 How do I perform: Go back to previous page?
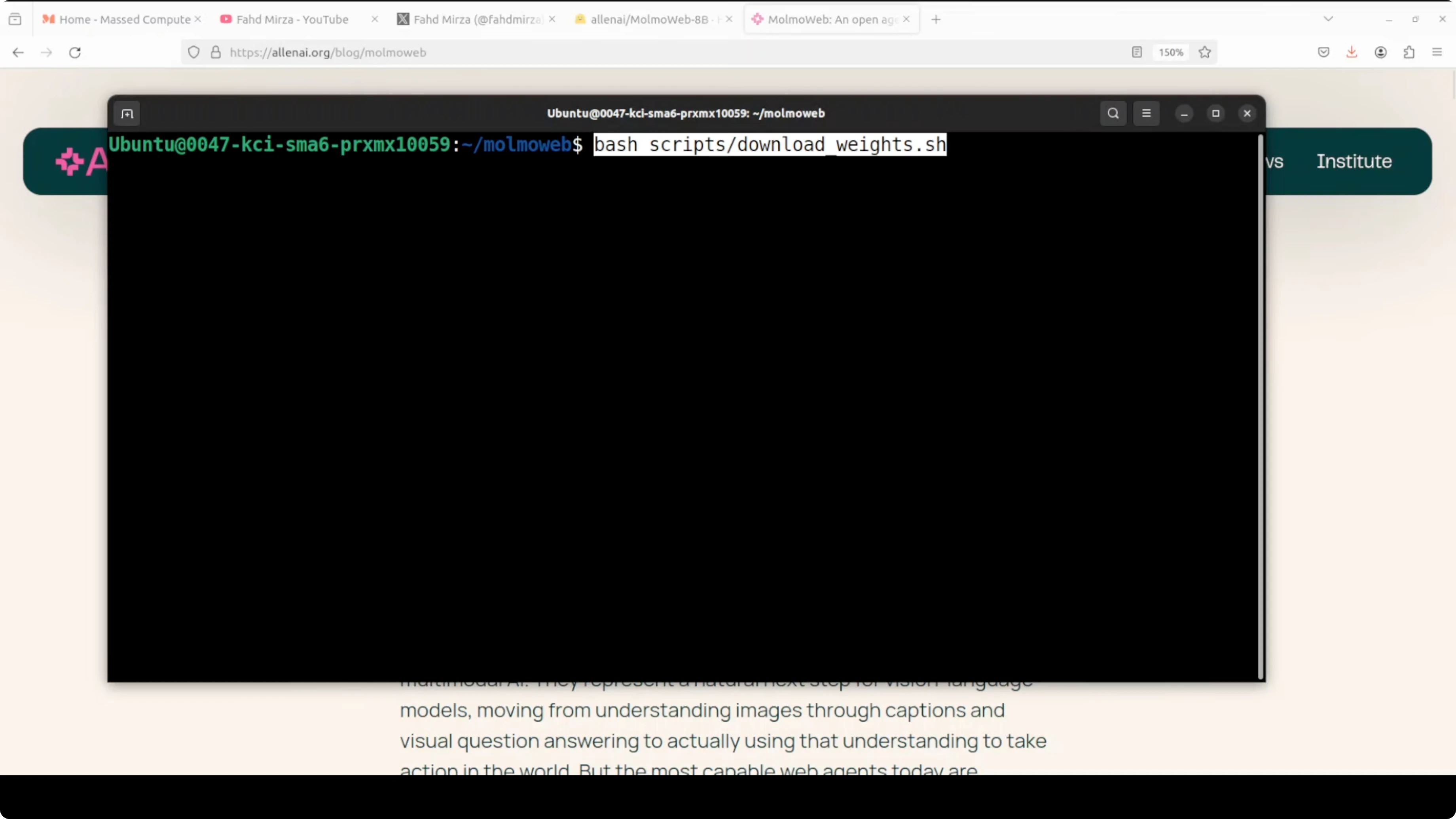(x=18, y=53)
